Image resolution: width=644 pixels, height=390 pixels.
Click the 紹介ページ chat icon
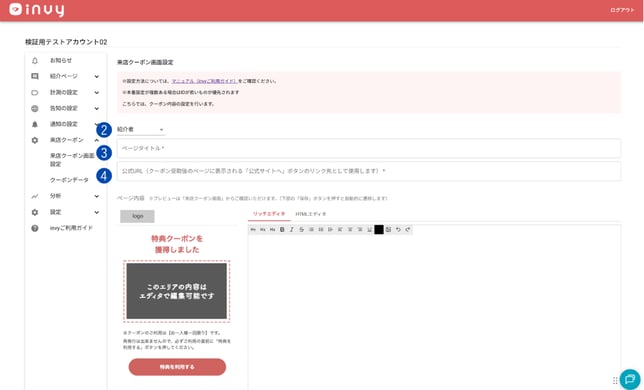35,76
